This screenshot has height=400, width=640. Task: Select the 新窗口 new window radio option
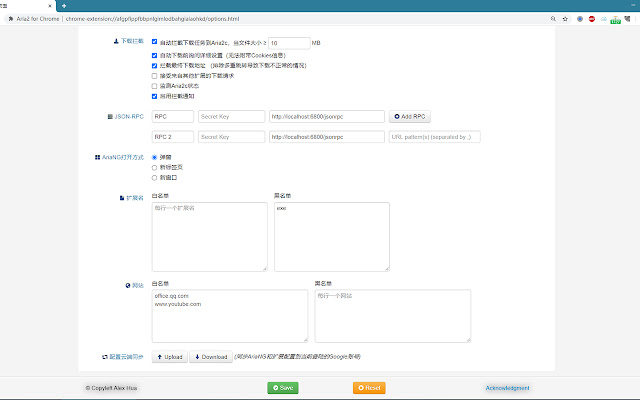point(154,178)
